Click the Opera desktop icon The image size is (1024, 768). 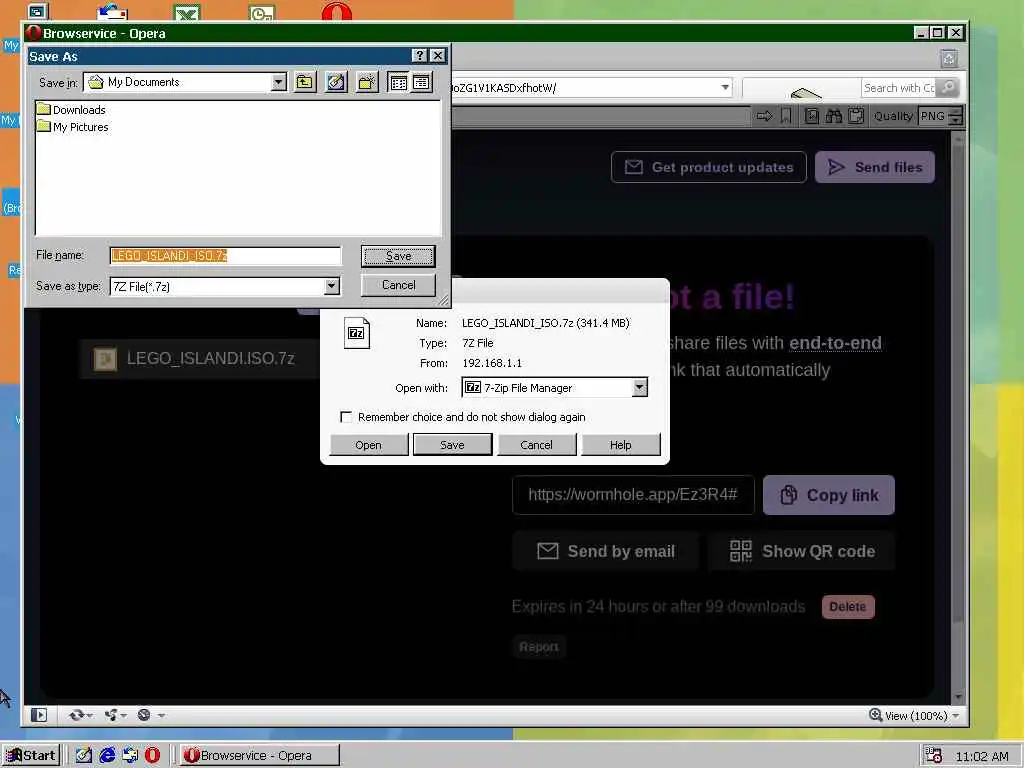337,12
